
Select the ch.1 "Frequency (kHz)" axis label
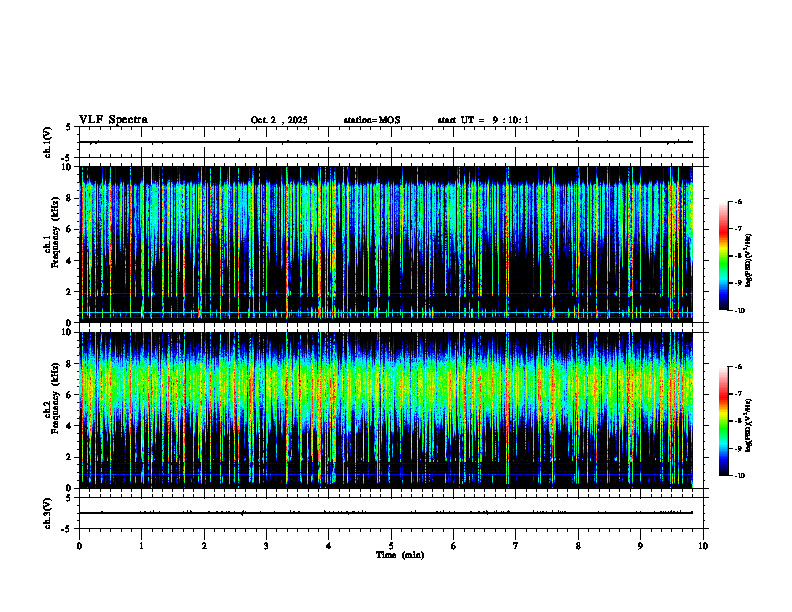(55, 232)
